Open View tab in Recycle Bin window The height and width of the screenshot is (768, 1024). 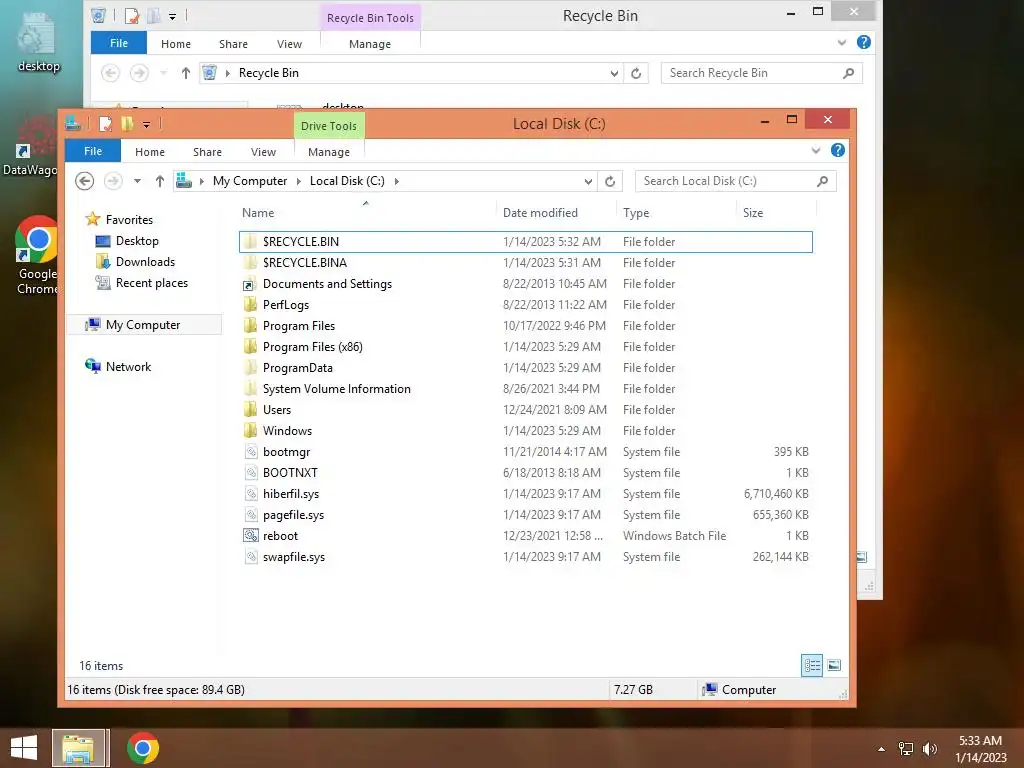point(289,44)
